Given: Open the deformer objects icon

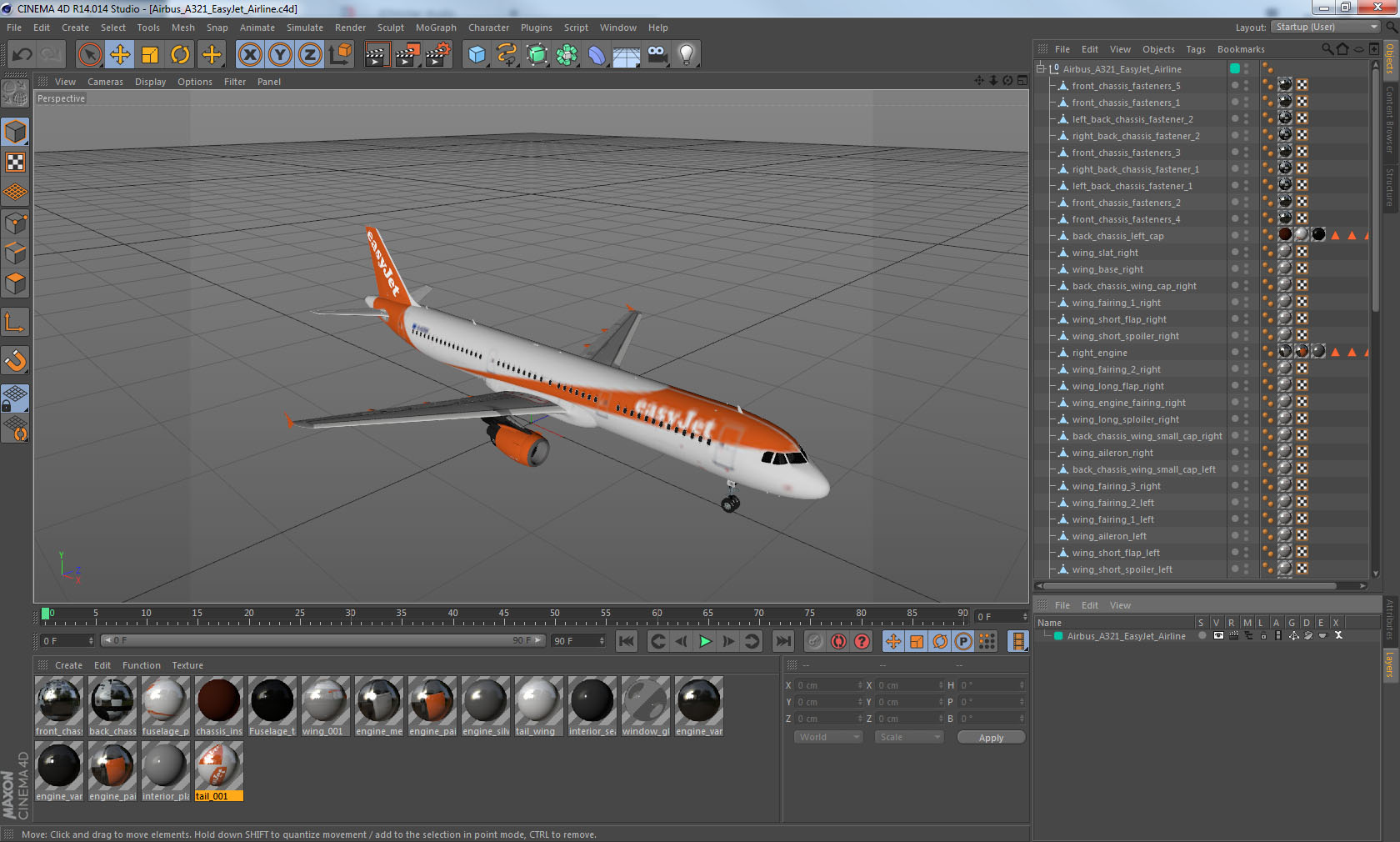Looking at the screenshot, I should (x=597, y=55).
